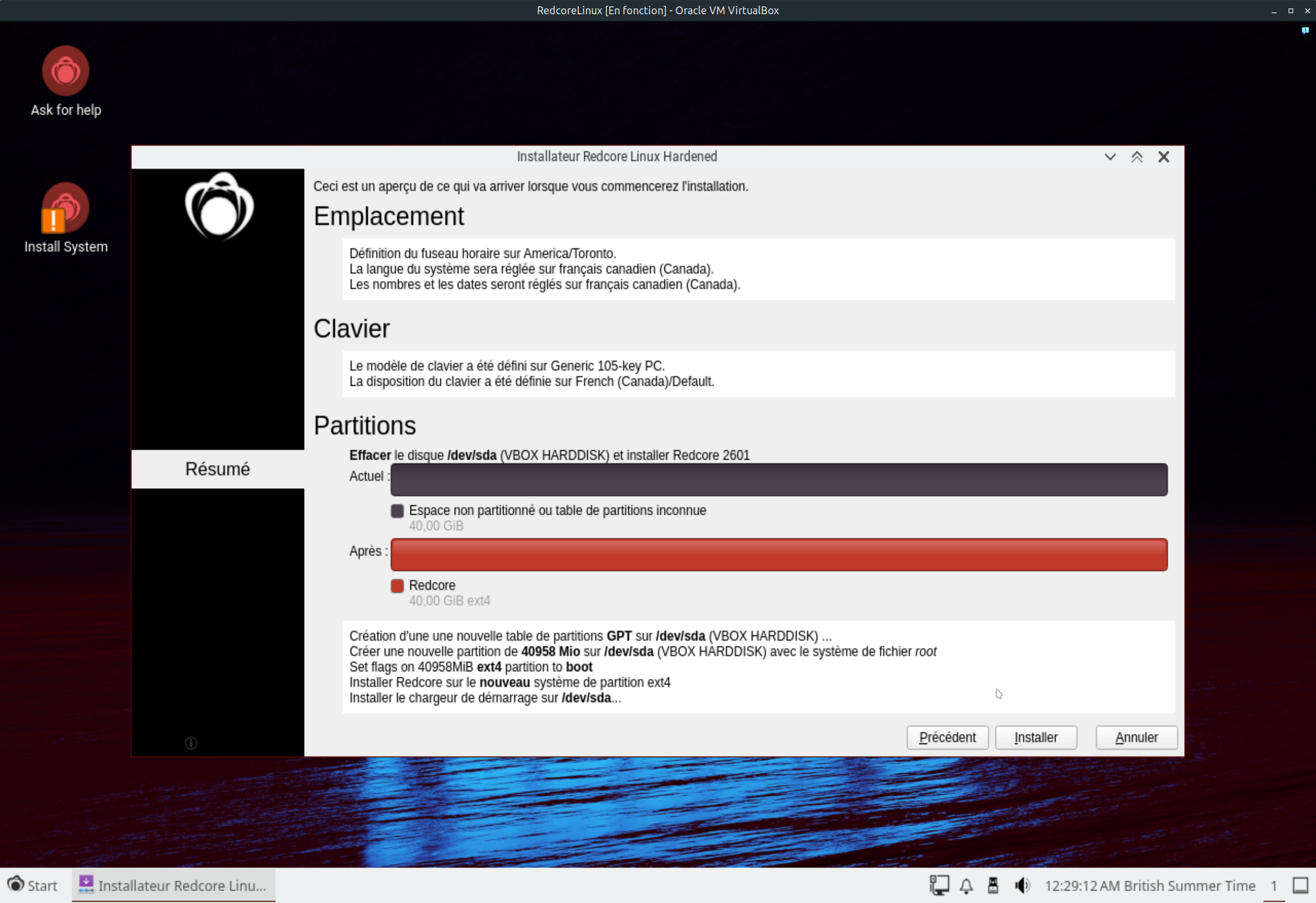Open the notifications bell icon
This screenshot has width=1316, height=903.
966,885
